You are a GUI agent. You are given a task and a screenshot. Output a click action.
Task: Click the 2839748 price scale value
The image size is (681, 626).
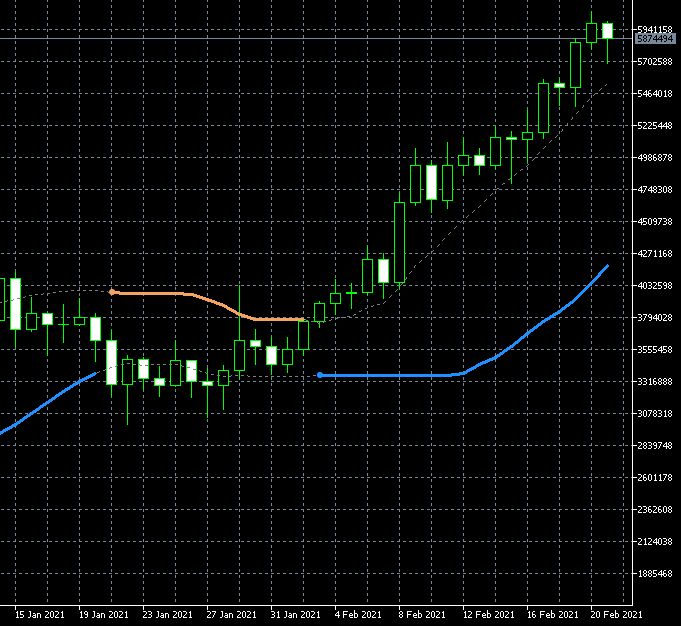655,445
